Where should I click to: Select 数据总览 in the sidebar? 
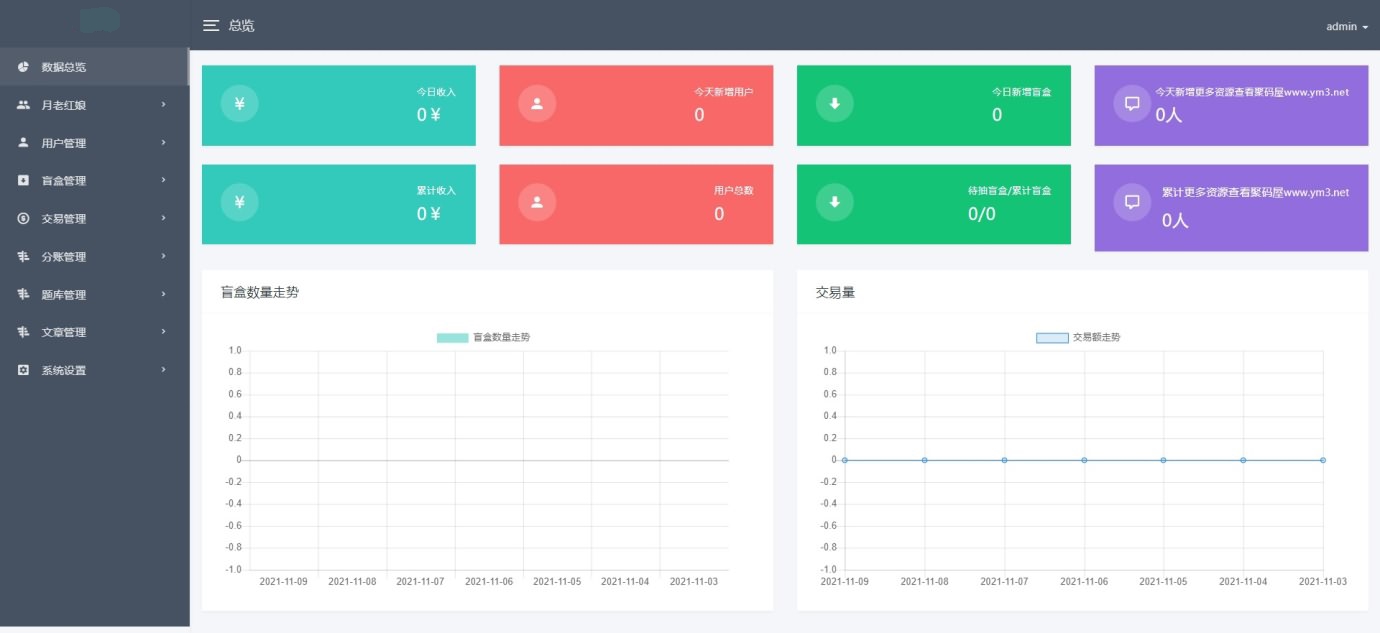(x=94, y=67)
